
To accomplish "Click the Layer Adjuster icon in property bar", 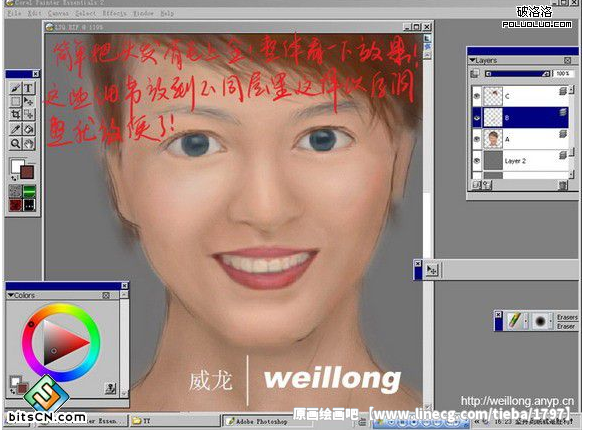I will tap(432, 270).
